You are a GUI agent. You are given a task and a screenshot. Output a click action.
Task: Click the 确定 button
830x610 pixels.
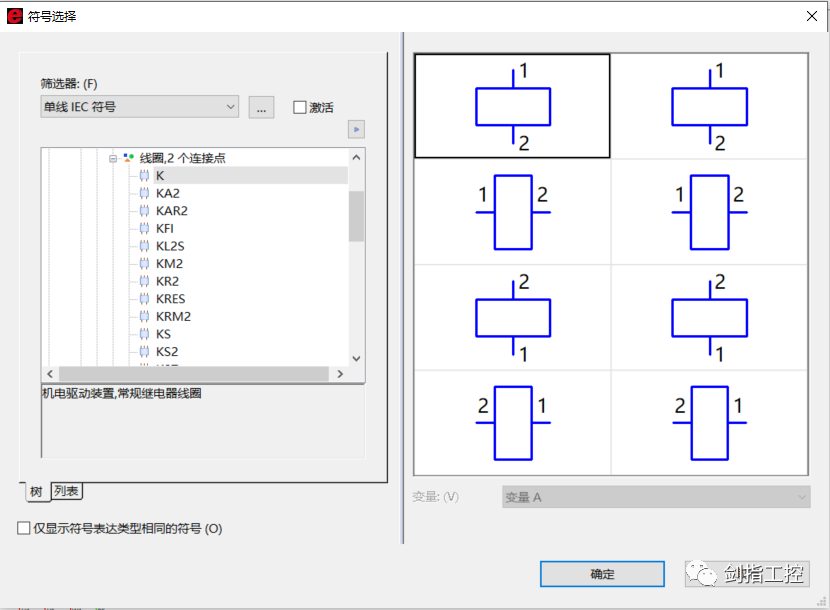point(601,573)
